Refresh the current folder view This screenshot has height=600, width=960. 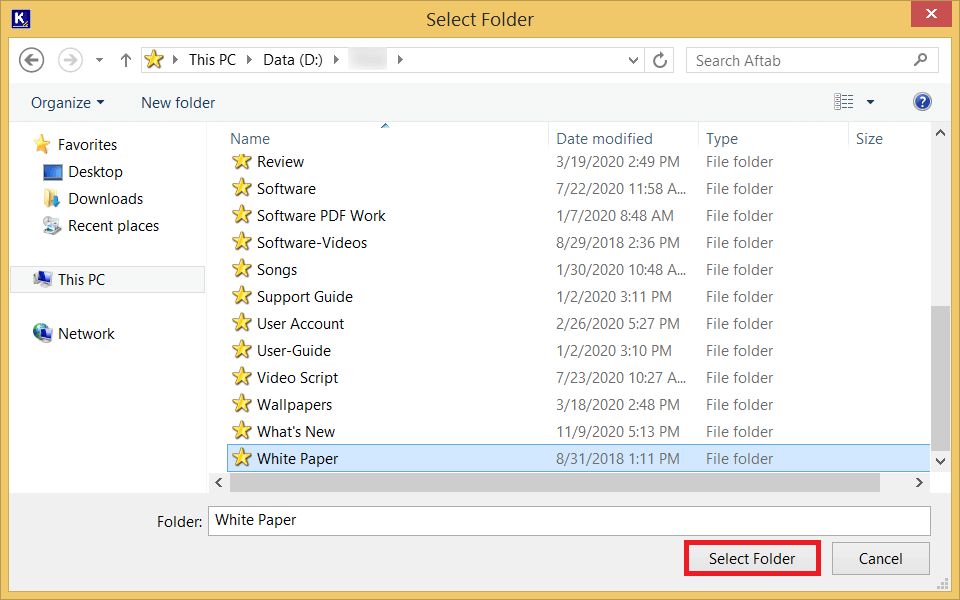pyautogui.click(x=659, y=60)
